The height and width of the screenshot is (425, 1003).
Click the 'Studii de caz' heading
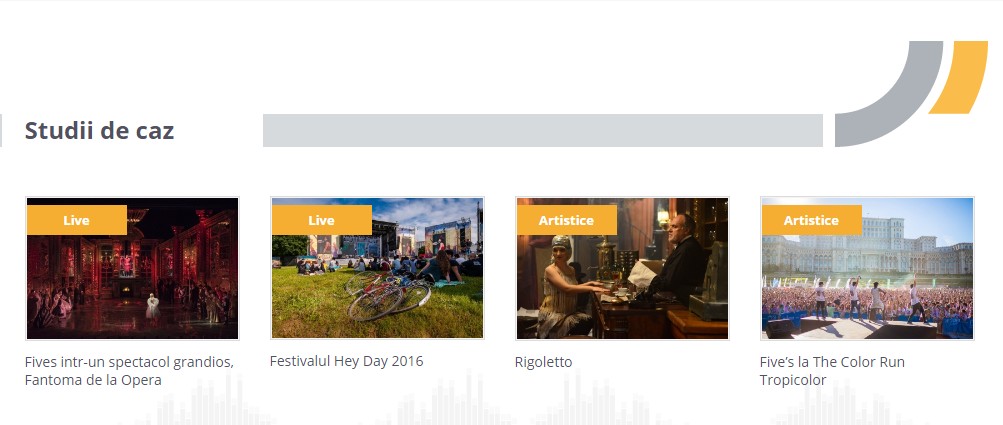[x=99, y=130]
